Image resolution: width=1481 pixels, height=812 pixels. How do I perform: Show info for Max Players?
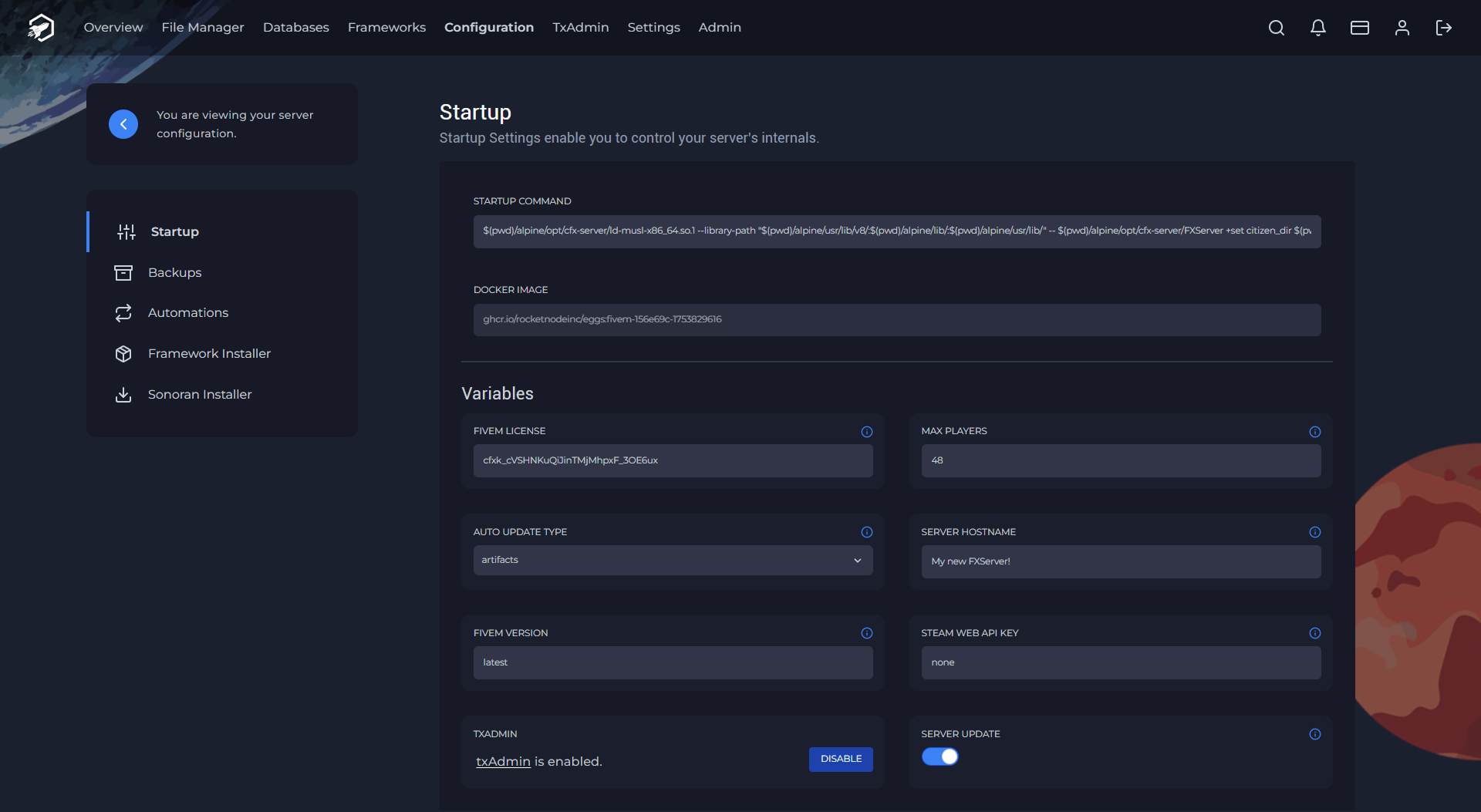click(1315, 432)
